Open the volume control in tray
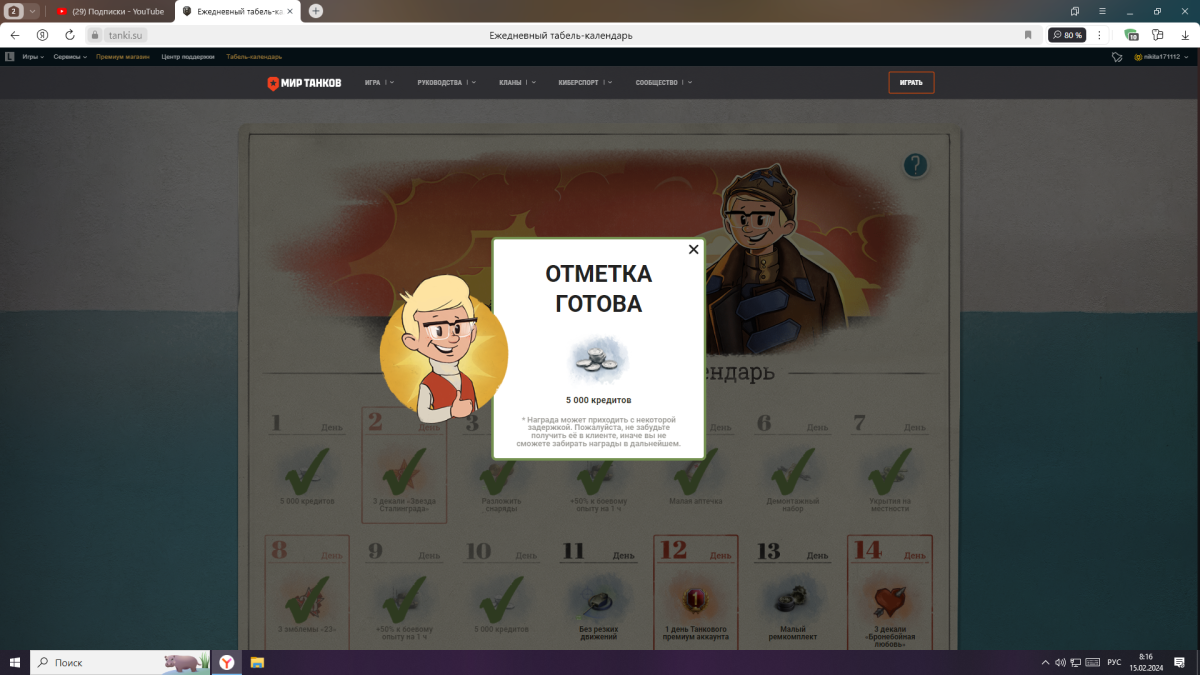The width and height of the screenshot is (1200, 675). tap(1062, 662)
